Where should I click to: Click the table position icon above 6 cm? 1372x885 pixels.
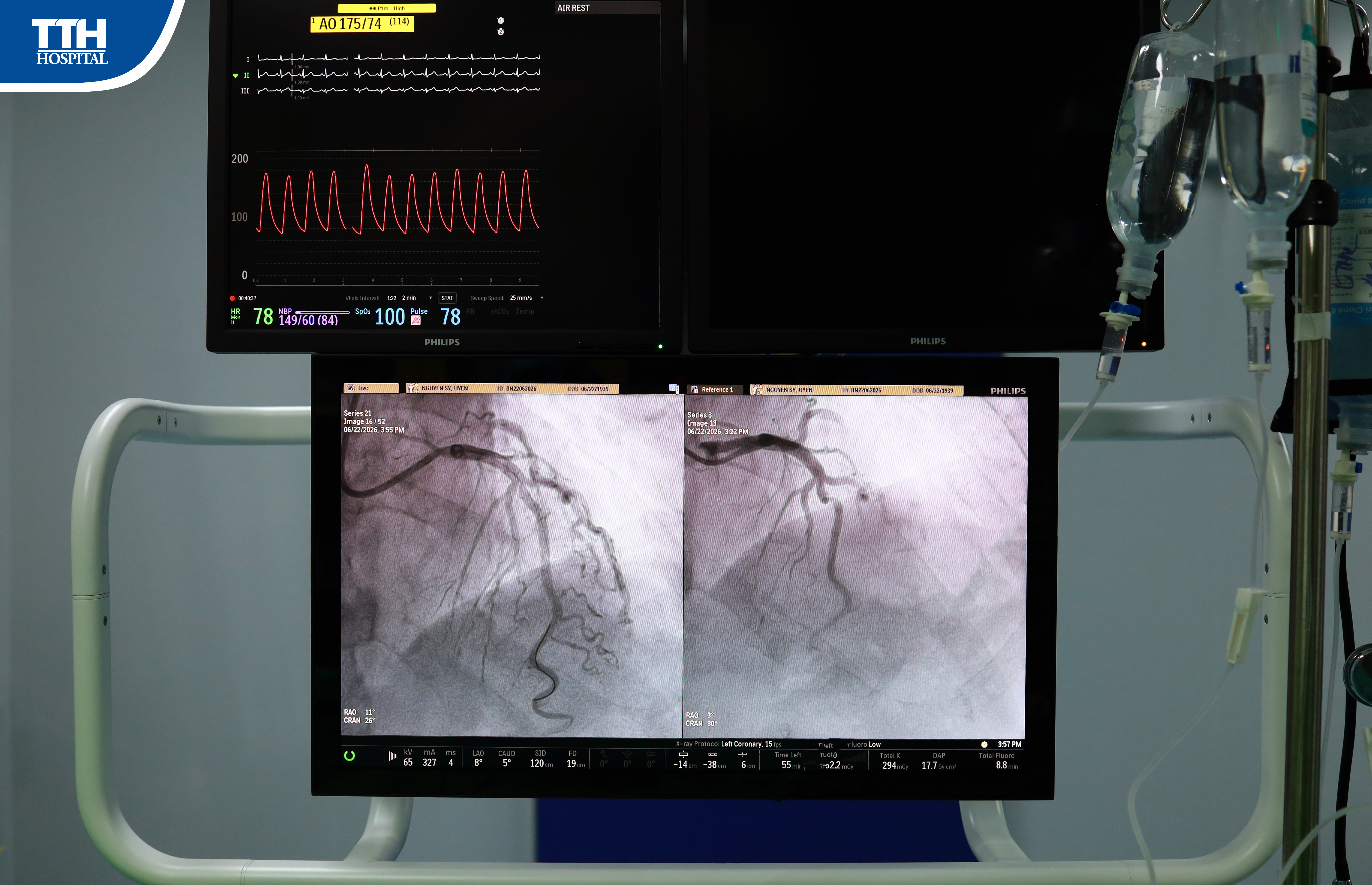[742, 754]
